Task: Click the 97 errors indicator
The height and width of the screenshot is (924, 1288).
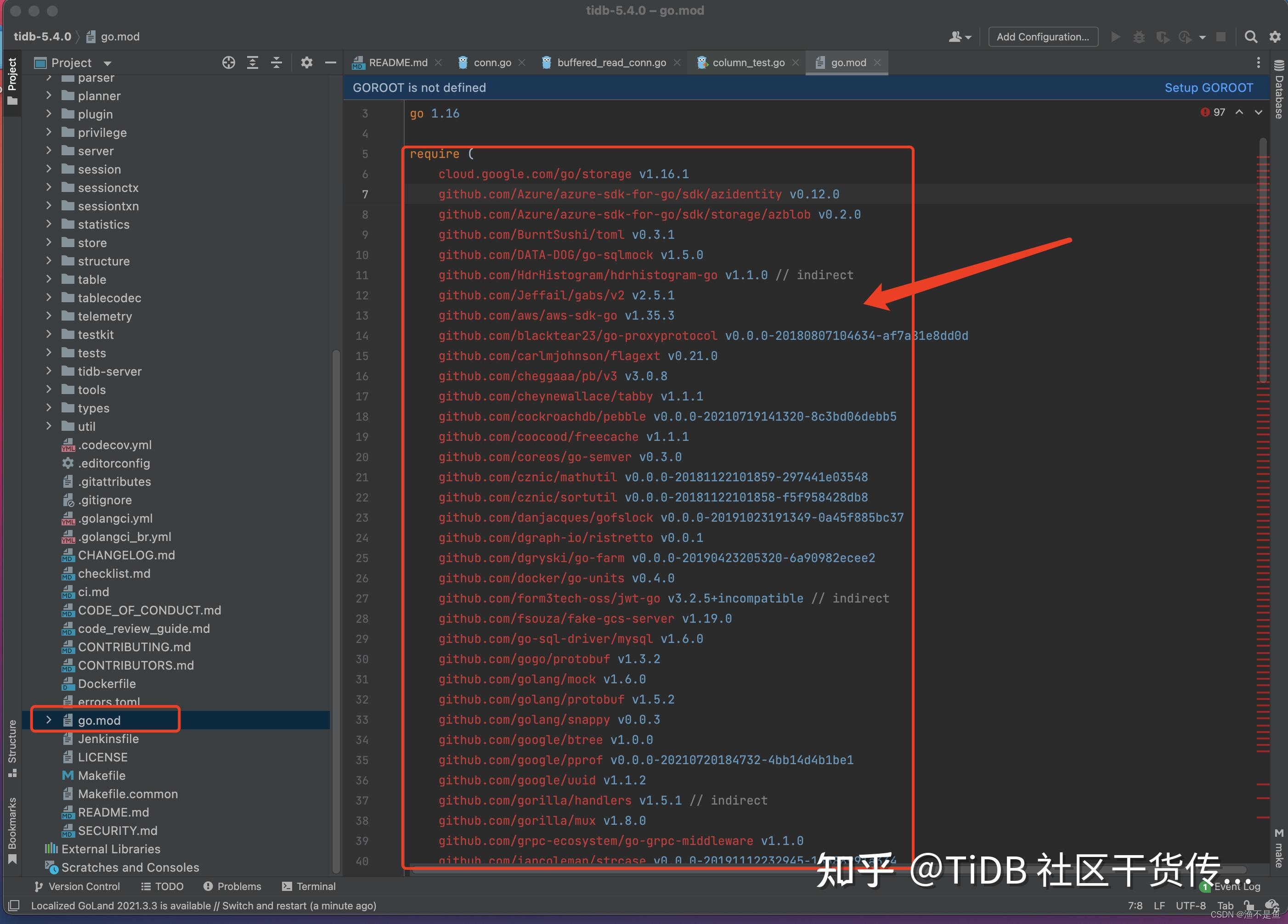Action: [x=1213, y=113]
